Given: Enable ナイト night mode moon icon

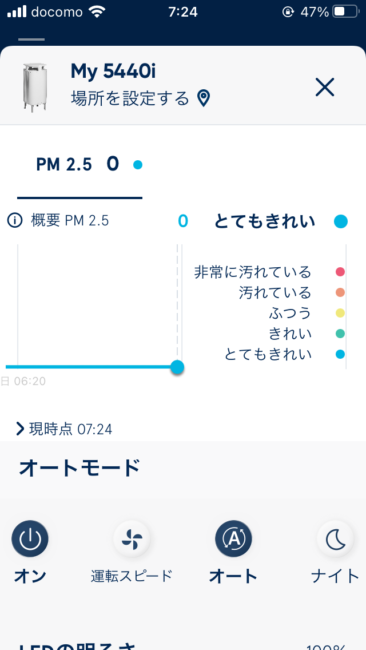Looking at the screenshot, I should (335, 538).
